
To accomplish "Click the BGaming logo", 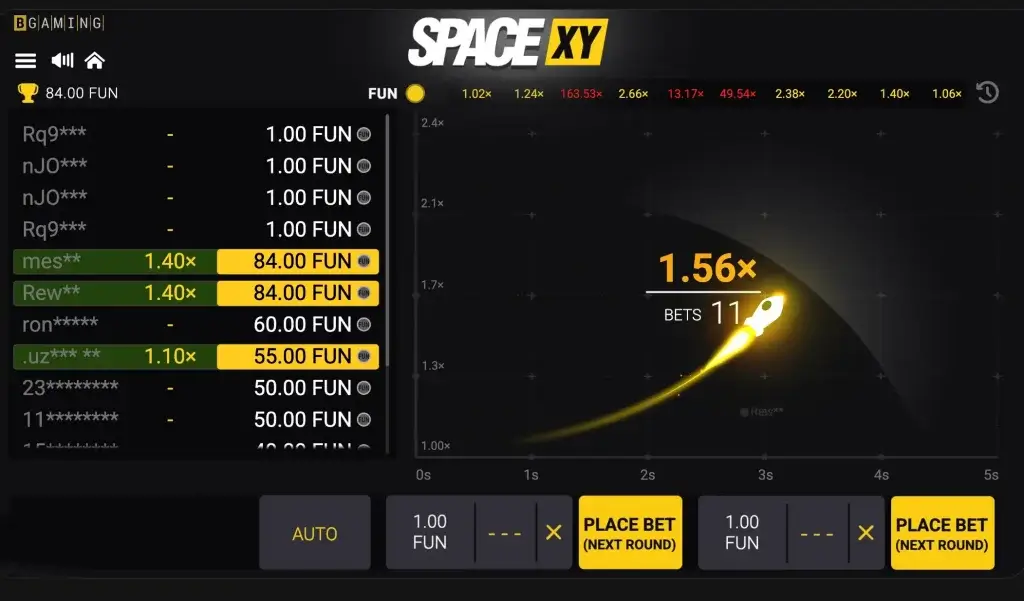I will [x=59, y=24].
